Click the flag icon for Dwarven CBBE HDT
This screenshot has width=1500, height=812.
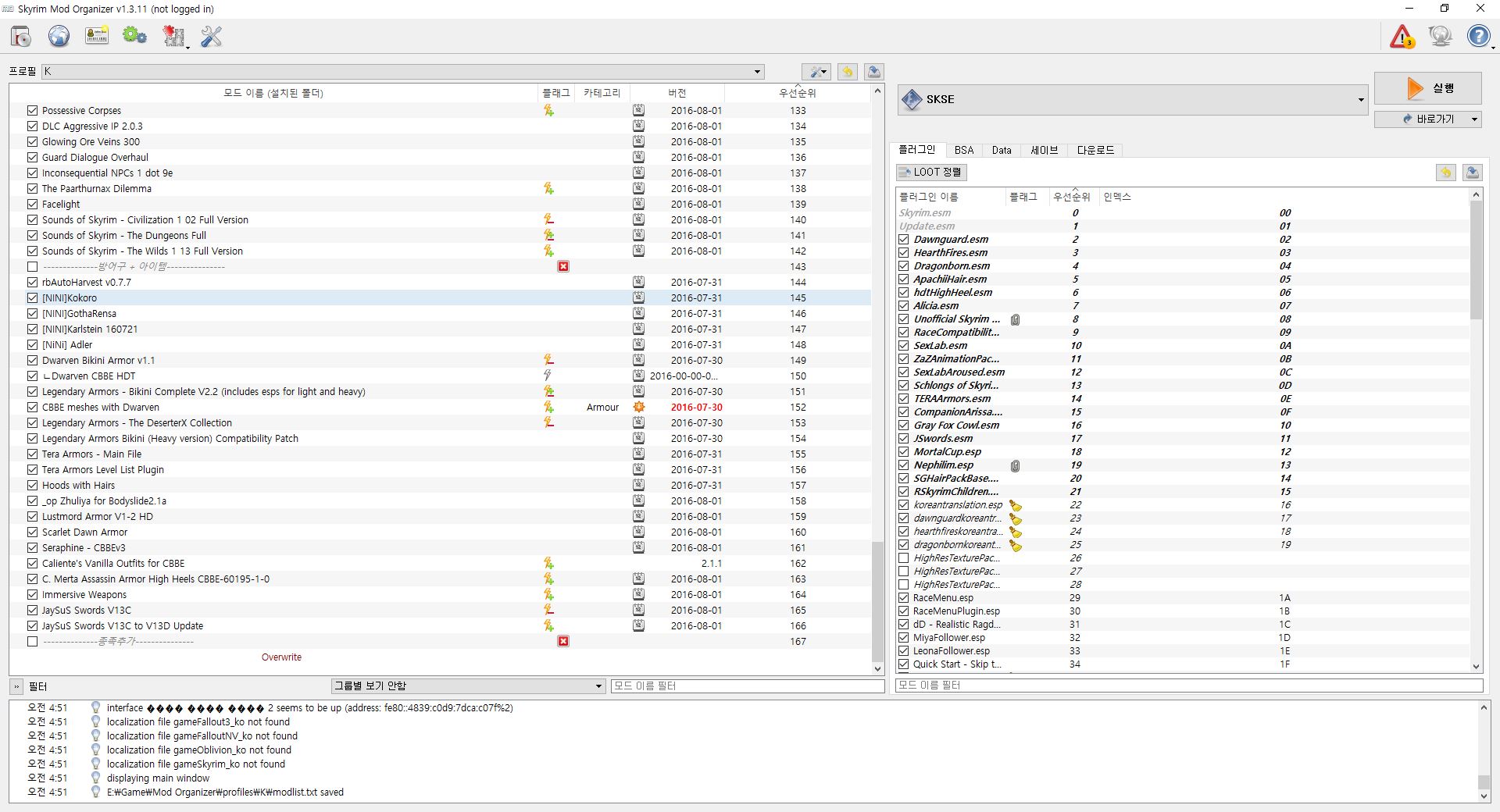pyautogui.click(x=548, y=376)
